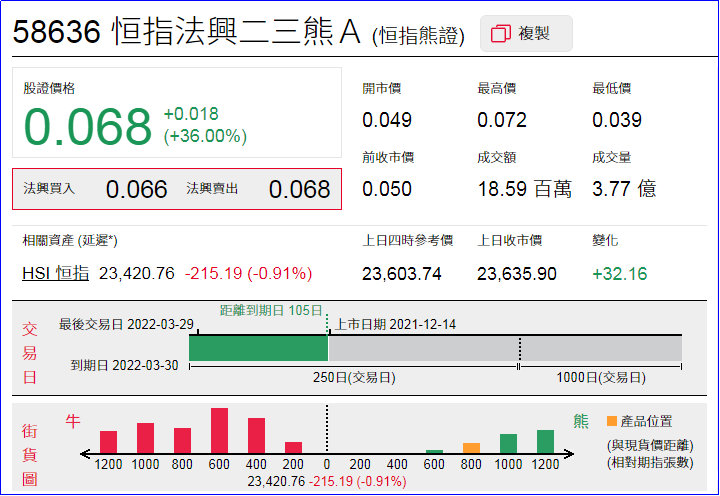The image size is (720, 496).
Task: Select the tallest red bull bar at 600
Action: click(x=219, y=431)
